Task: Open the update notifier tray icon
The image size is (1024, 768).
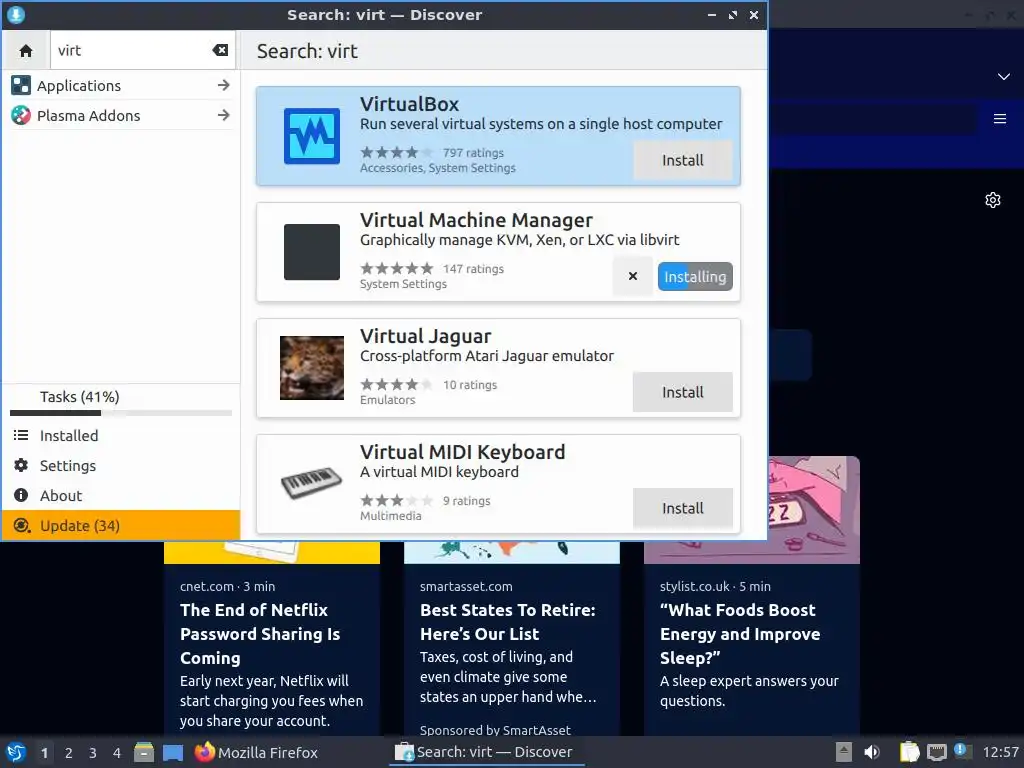Action: click(963, 751)
